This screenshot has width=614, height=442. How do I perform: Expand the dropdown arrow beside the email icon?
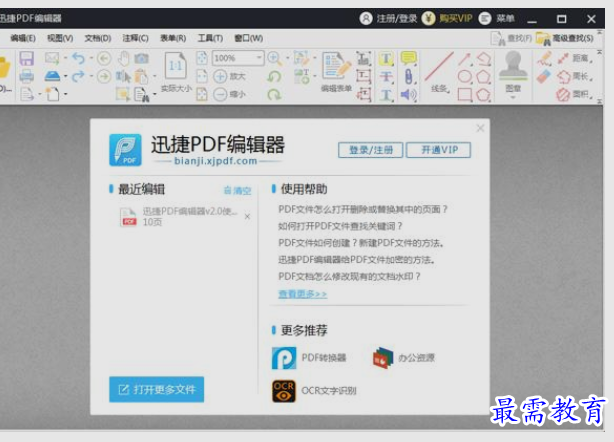(x=65, y=58)
